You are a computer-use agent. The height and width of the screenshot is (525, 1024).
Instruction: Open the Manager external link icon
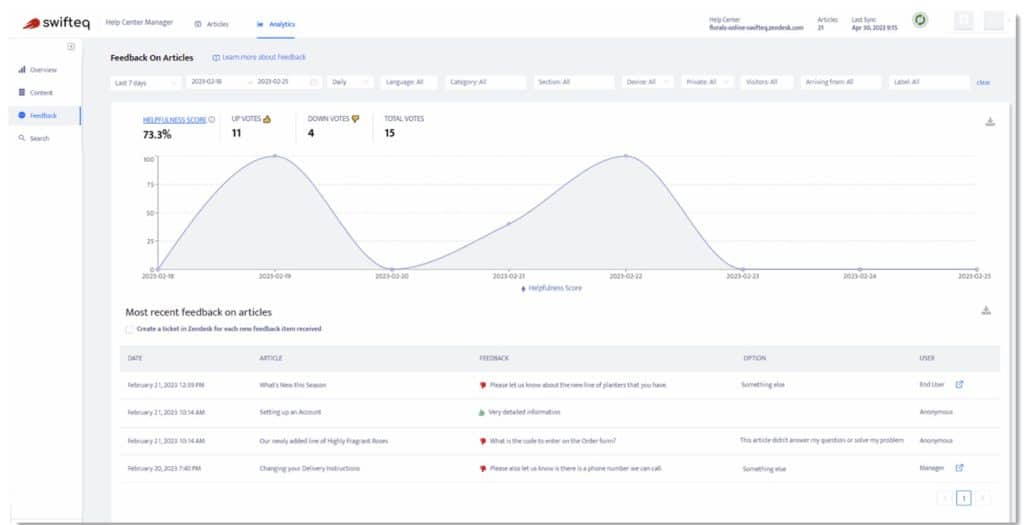click(959, 468)
